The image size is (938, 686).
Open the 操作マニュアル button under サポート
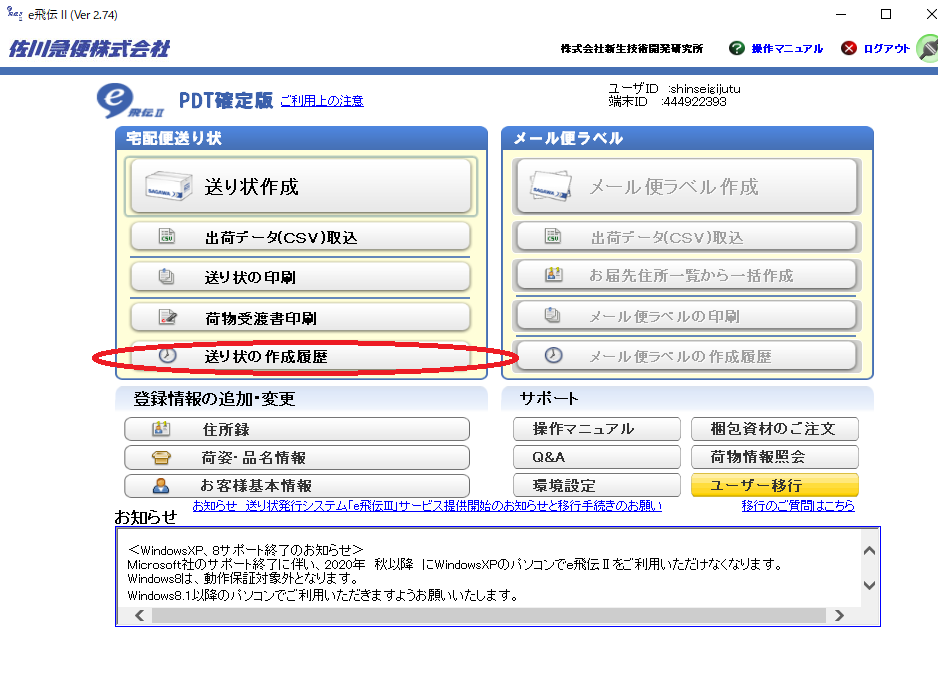click(x=596, y=429)
